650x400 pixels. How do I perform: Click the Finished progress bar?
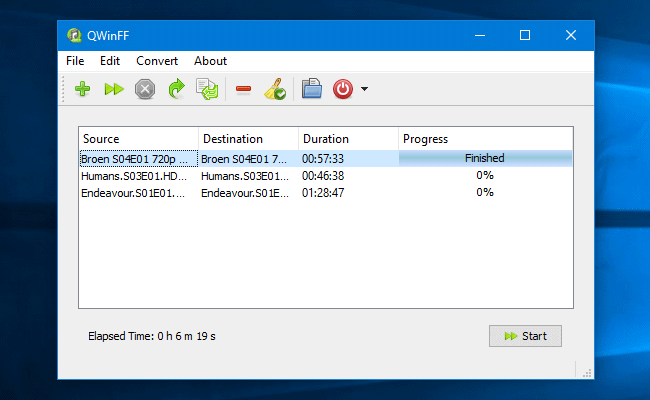click(485, 158)
